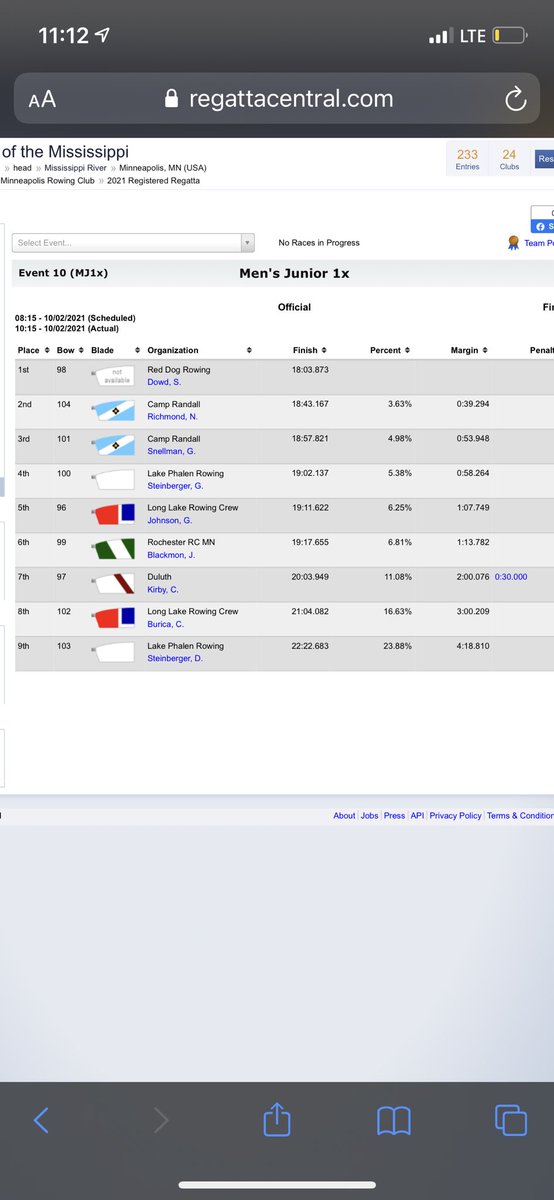Image resolution: width=554 pixels, height=1200 pixels.
Task: Open the Privacy Policy footer link
Action: [x=456, y=816]
